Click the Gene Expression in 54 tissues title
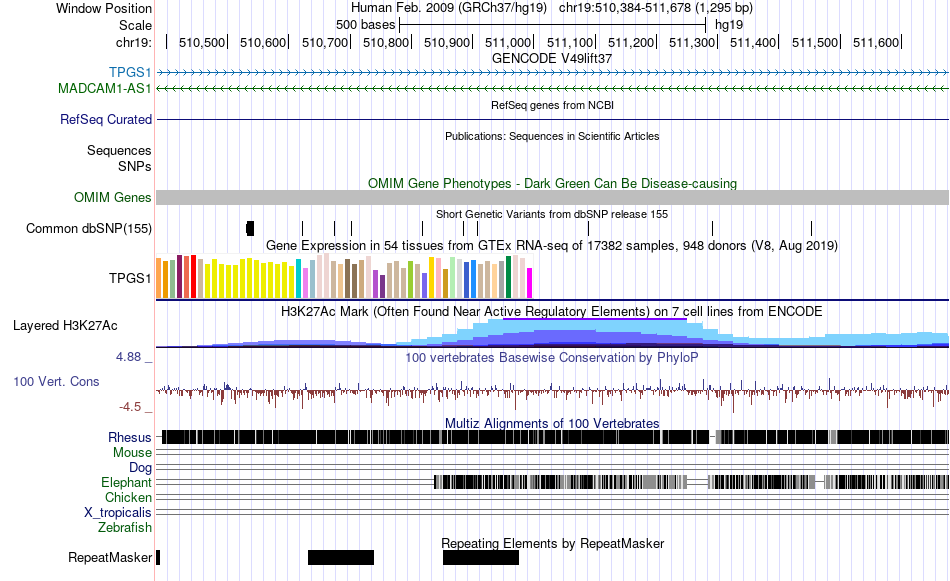The image size is (950, 581). (552, 245)
